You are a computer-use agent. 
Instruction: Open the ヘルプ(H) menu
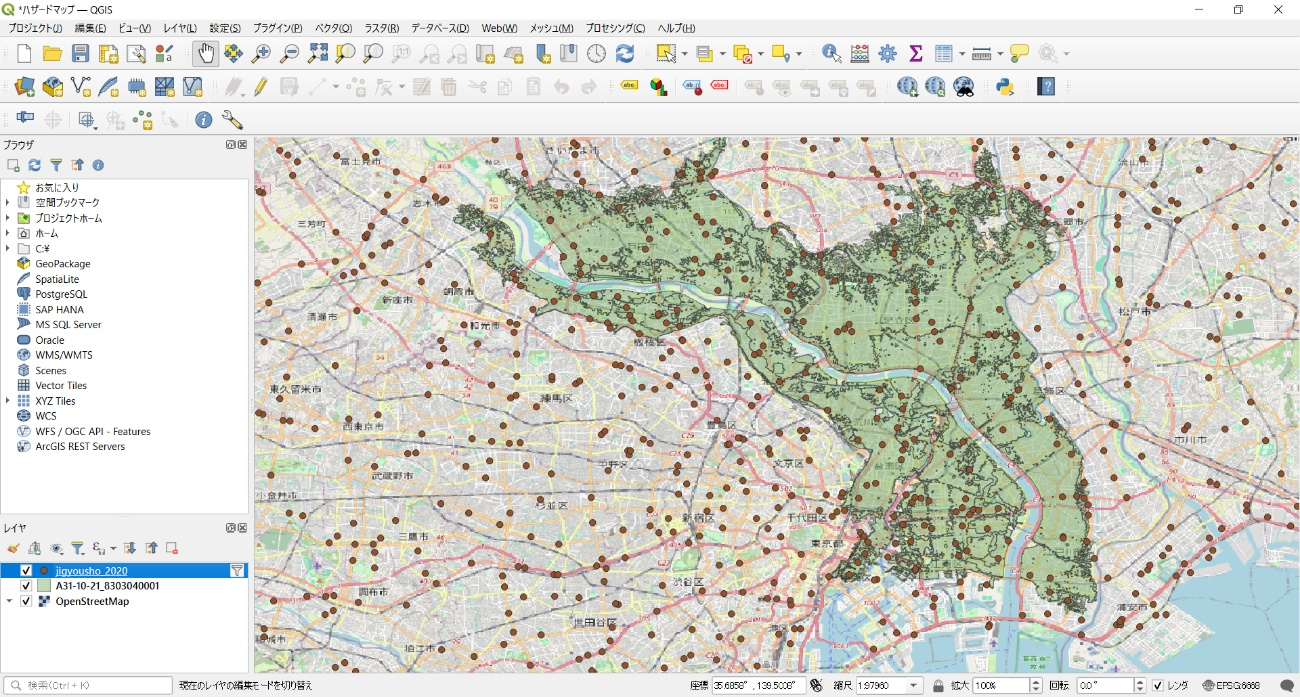tap(676, 28)
